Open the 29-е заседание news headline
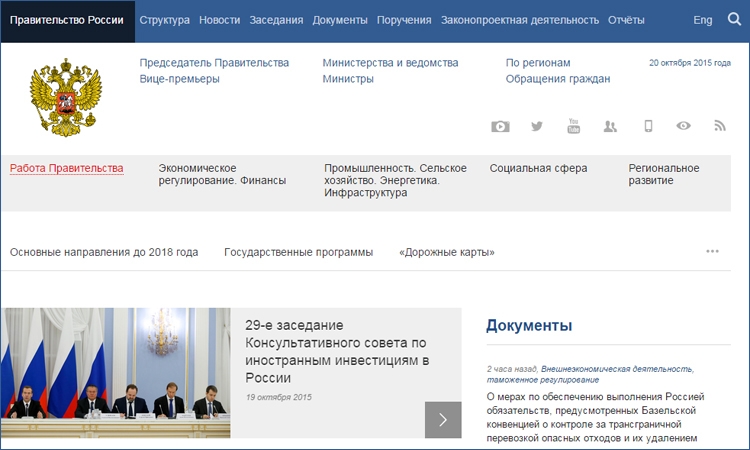 pos(337,351)
